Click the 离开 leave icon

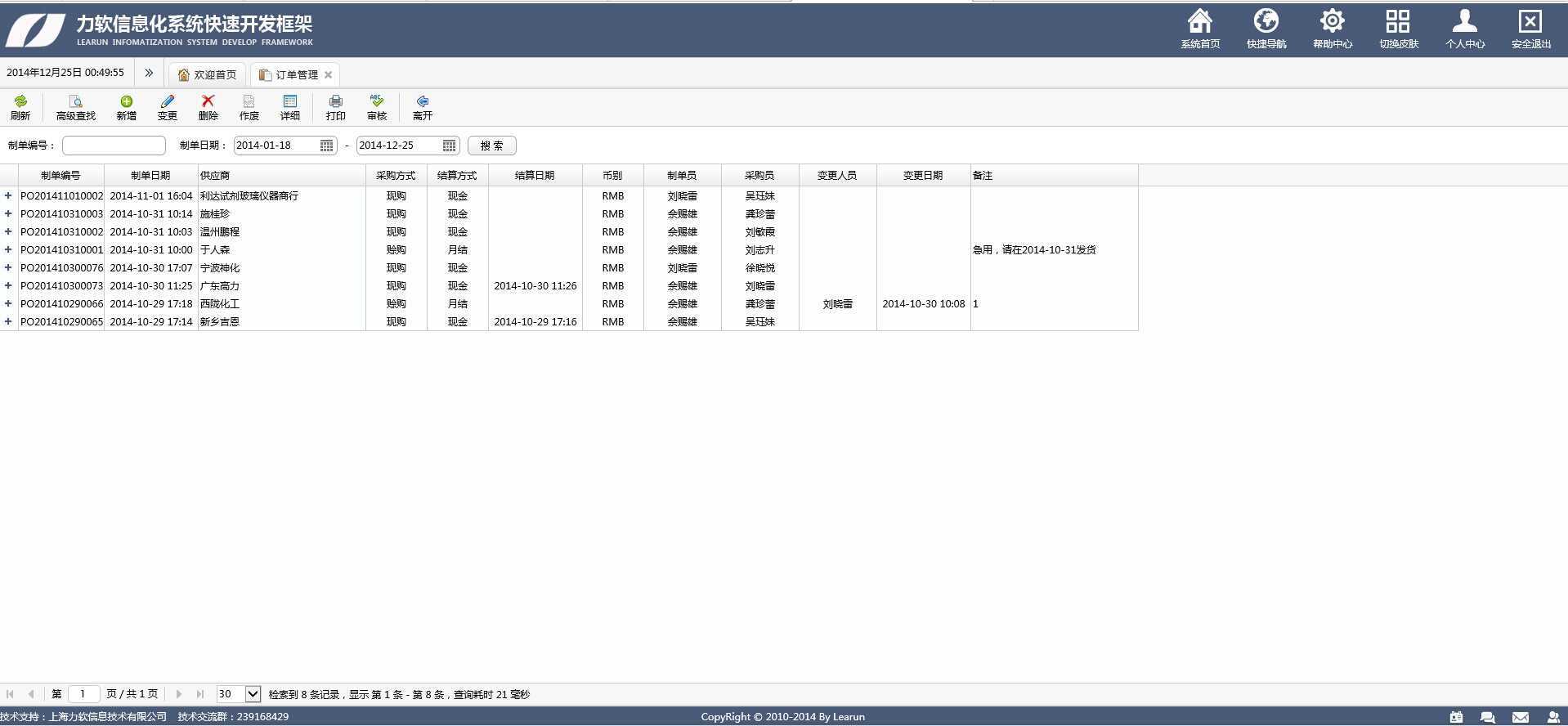pyautogui.click(x=422, y=101)
